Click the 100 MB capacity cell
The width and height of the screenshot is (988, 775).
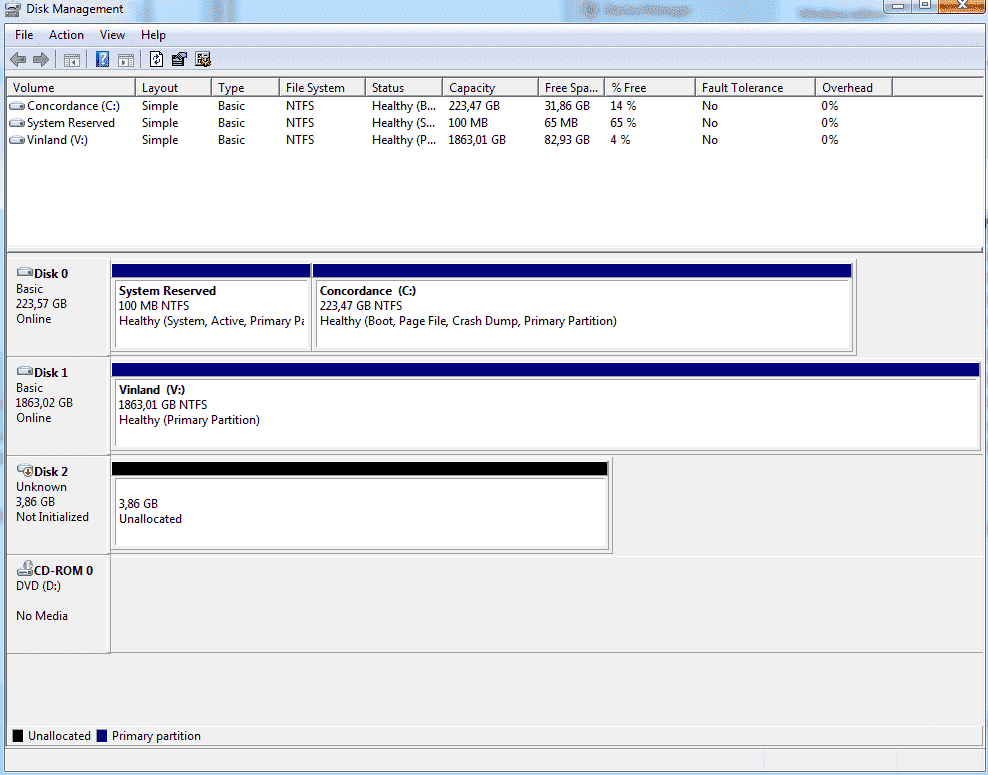pos(468,123)
